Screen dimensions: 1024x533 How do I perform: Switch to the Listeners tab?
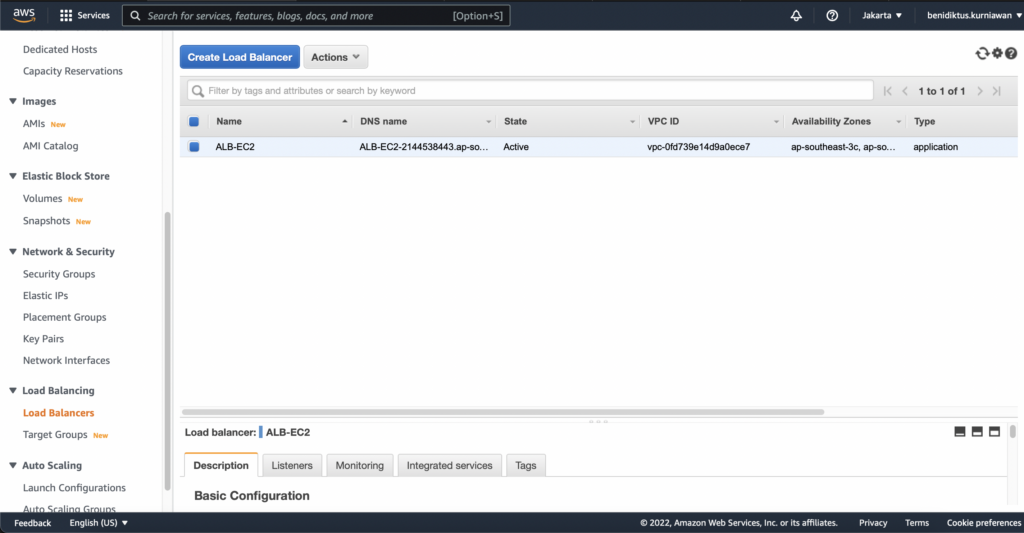pos(292,465)
